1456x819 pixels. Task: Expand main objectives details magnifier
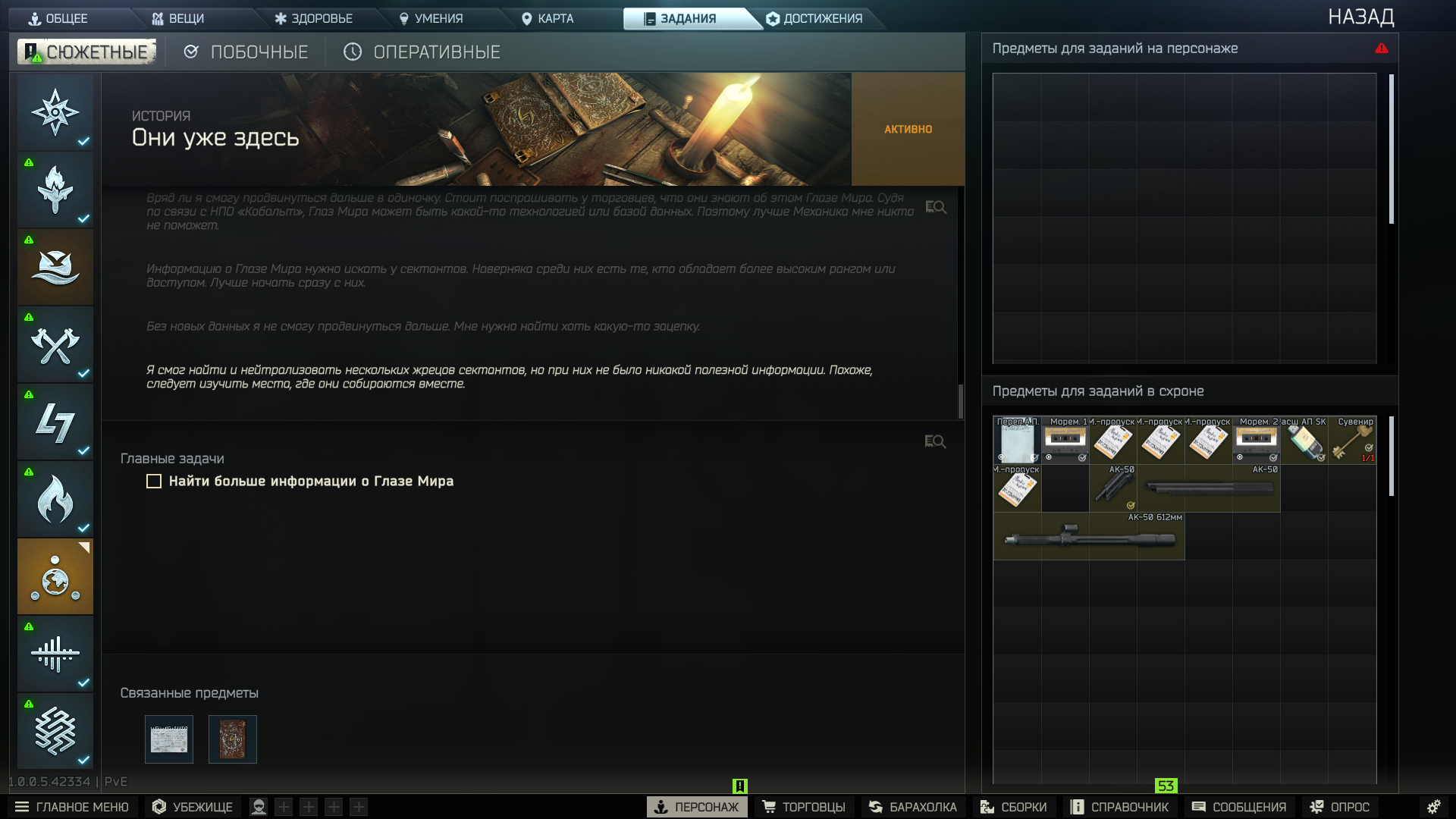point(935,441)
